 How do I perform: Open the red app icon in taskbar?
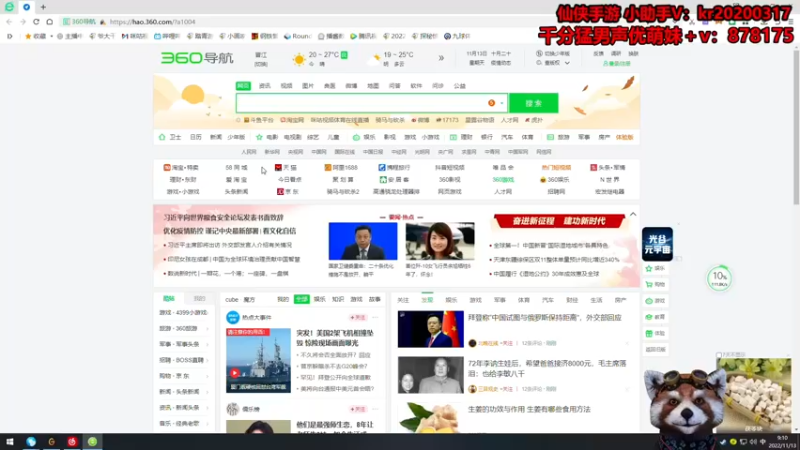click(72, 442)
